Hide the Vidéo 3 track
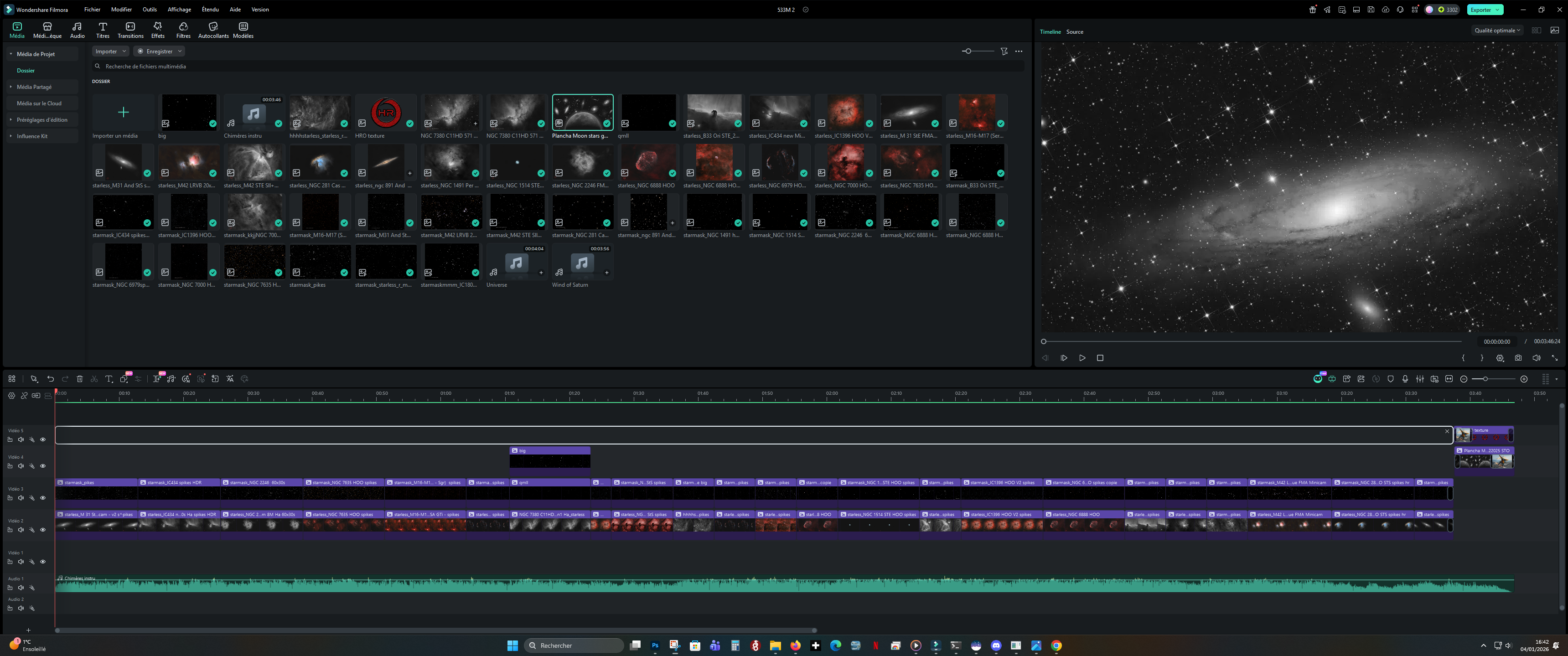 pos(42,498)
